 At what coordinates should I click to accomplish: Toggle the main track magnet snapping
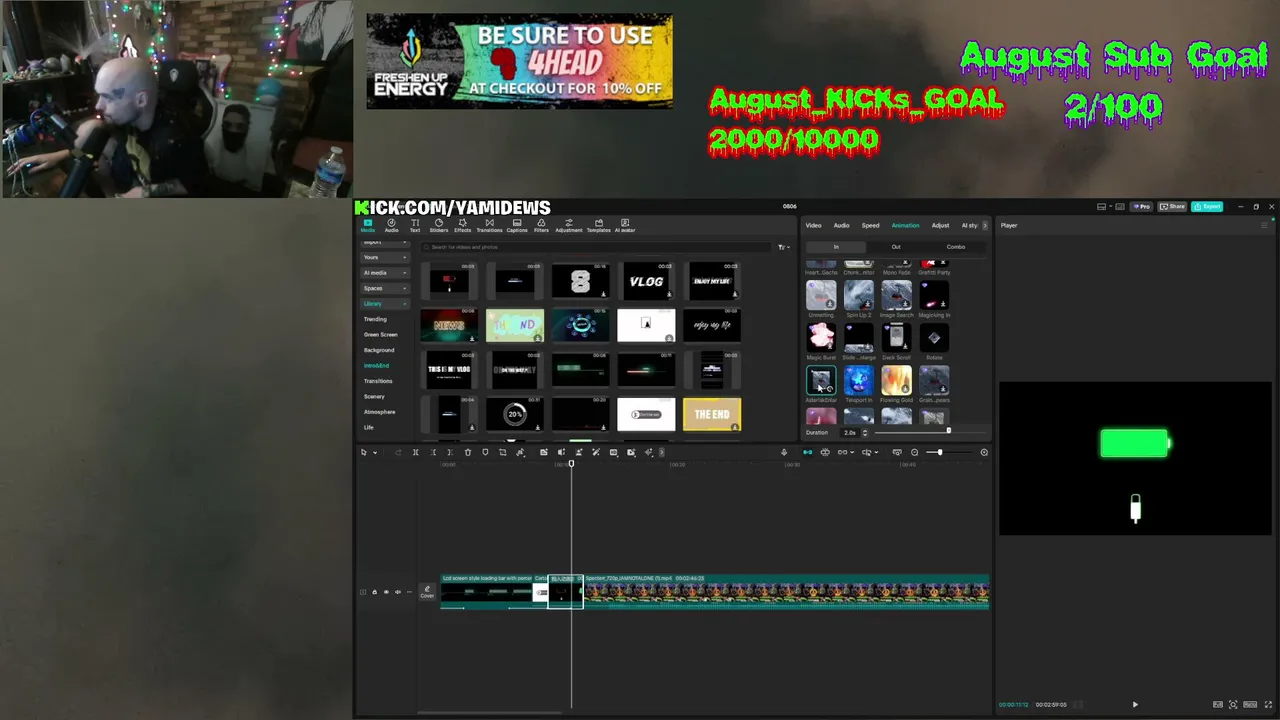coord(808,453)
